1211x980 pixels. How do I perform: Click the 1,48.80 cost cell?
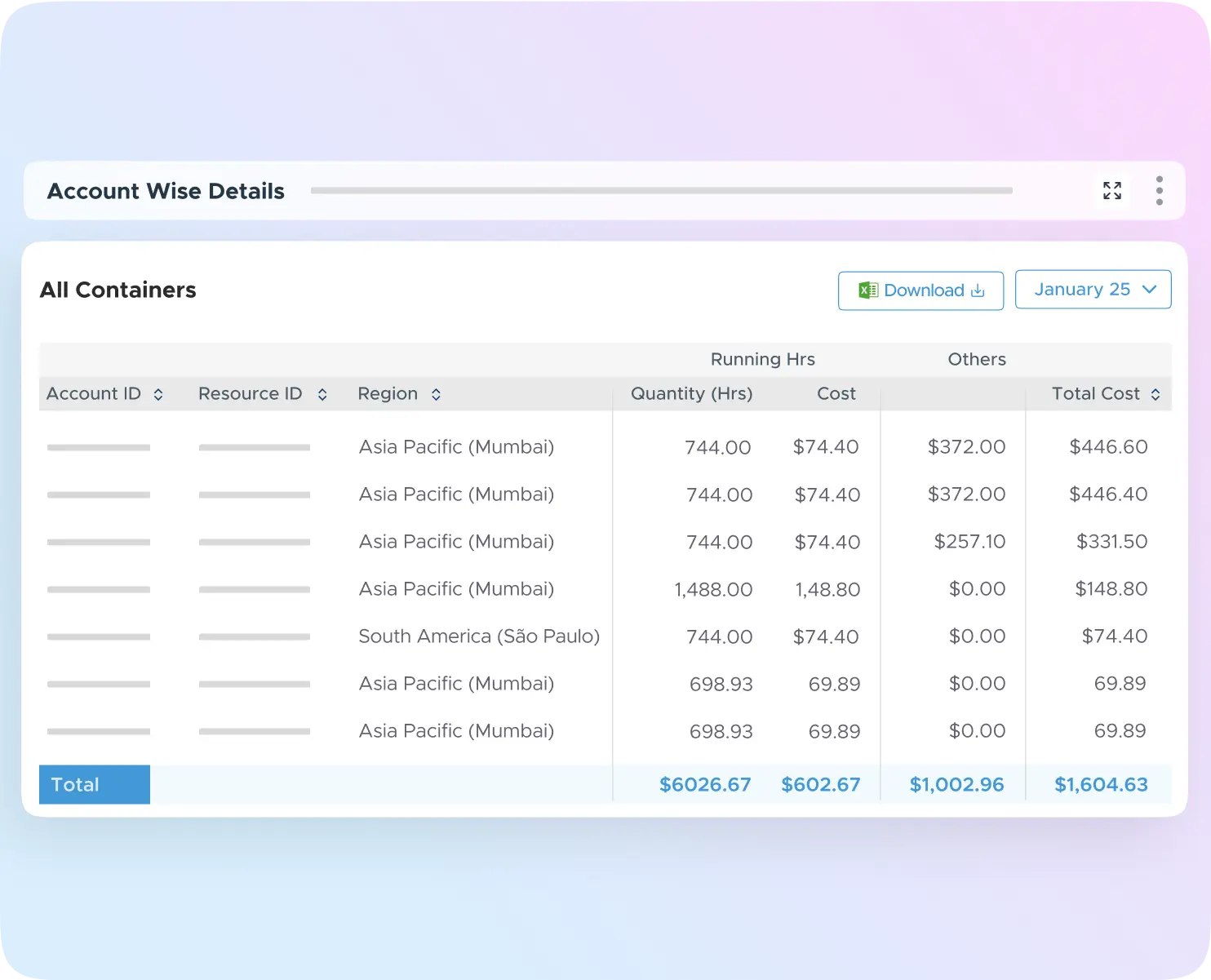click(827, 589)
